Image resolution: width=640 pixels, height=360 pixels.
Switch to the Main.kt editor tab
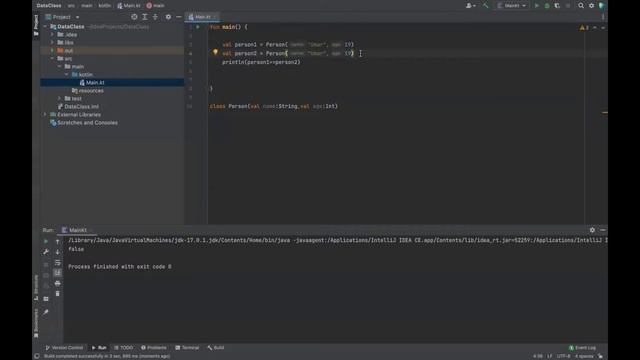pyautogui.click(x=202, y=17)
